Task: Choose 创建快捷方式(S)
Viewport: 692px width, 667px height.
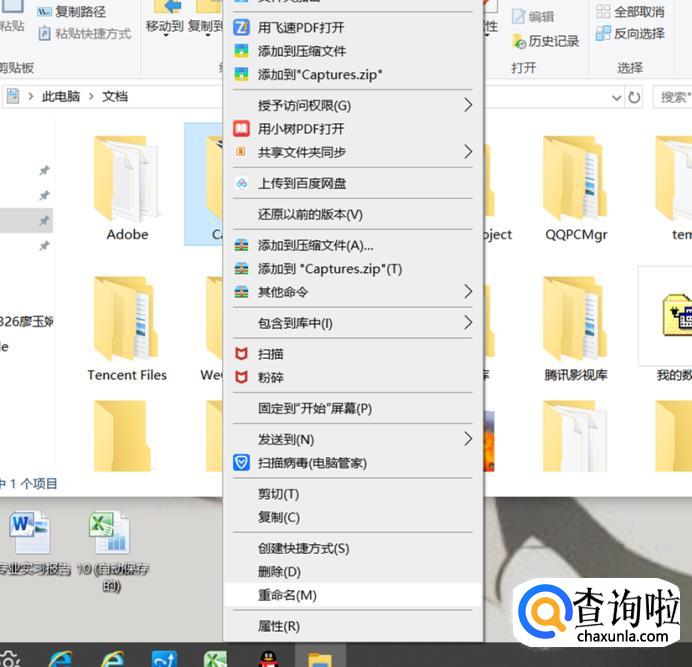Action: pos(353,548)
